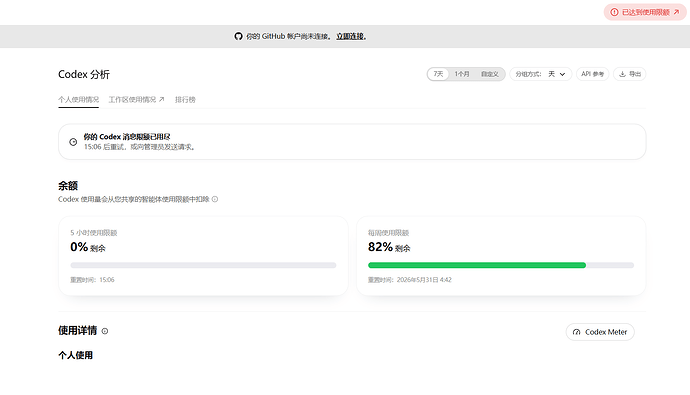Switch to the '个人使用情况' tab
Image resolution: width=690 pixels, height=395 pixels.
pyautogui.click(x=78, y=99)
